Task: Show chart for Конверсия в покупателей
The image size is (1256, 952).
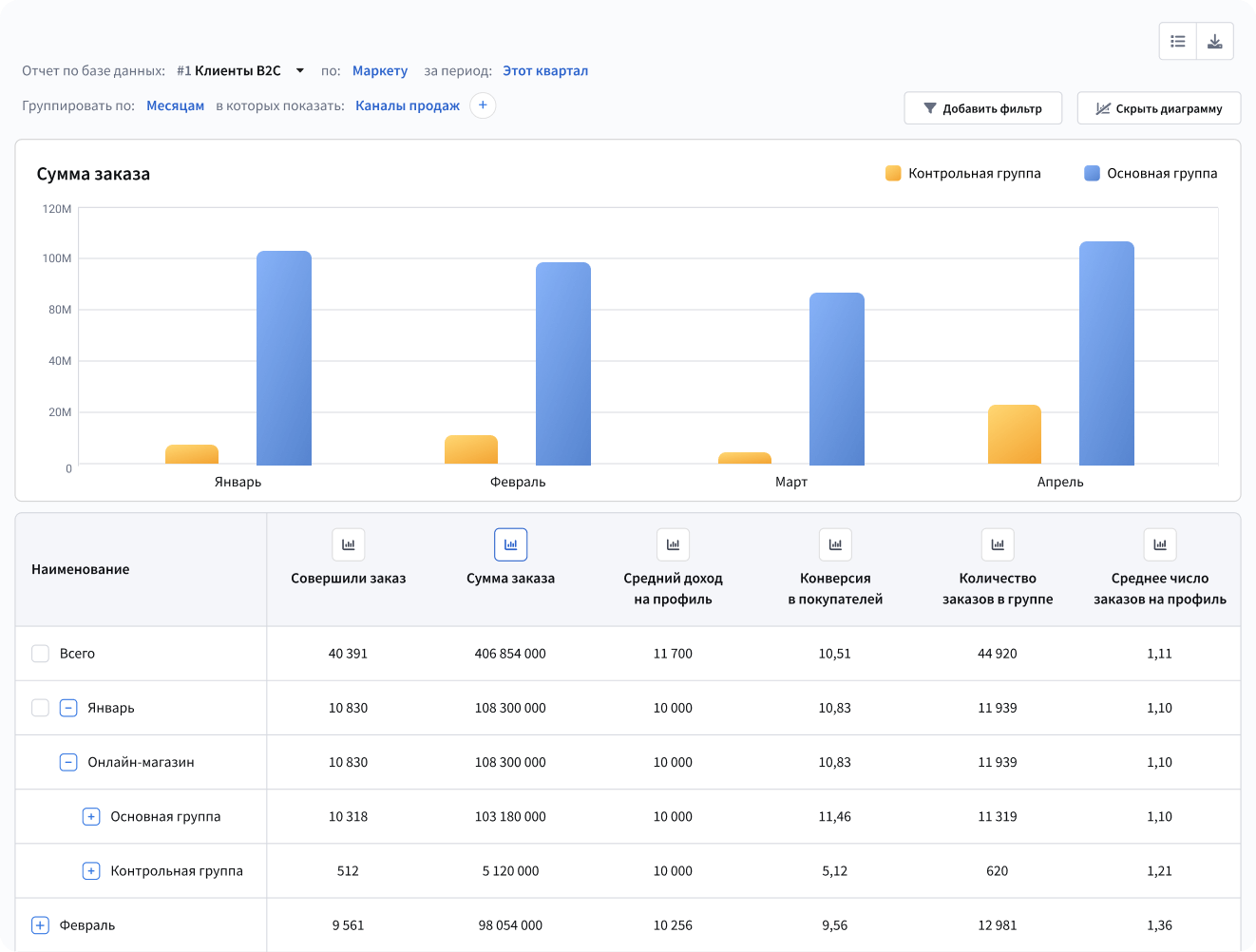Action: [835, 544]
